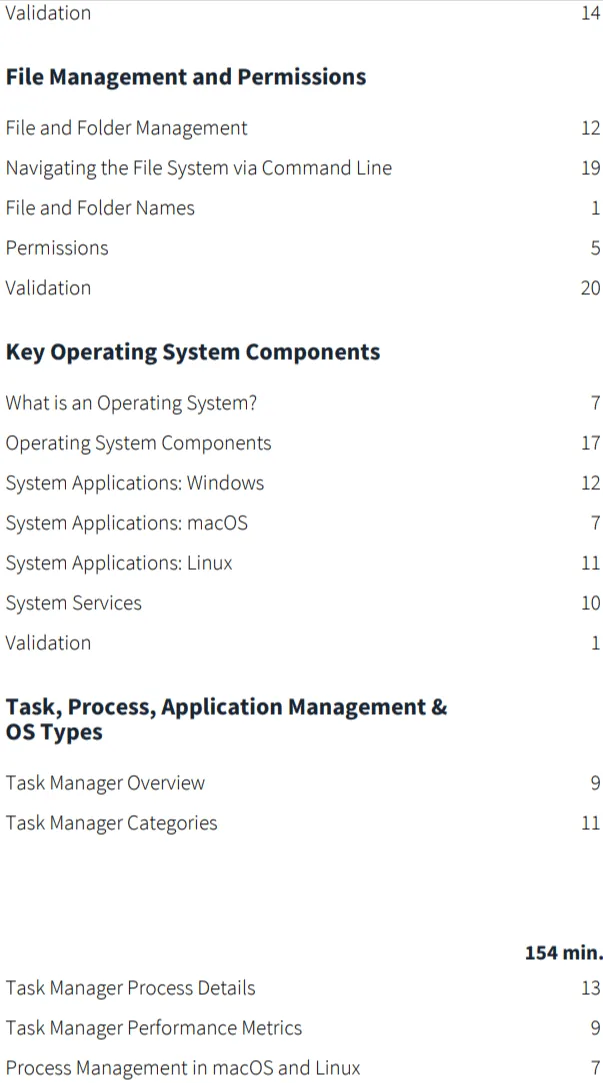Select the File Management and Permissions heading
603x1083 pixels.
[186, 77]
